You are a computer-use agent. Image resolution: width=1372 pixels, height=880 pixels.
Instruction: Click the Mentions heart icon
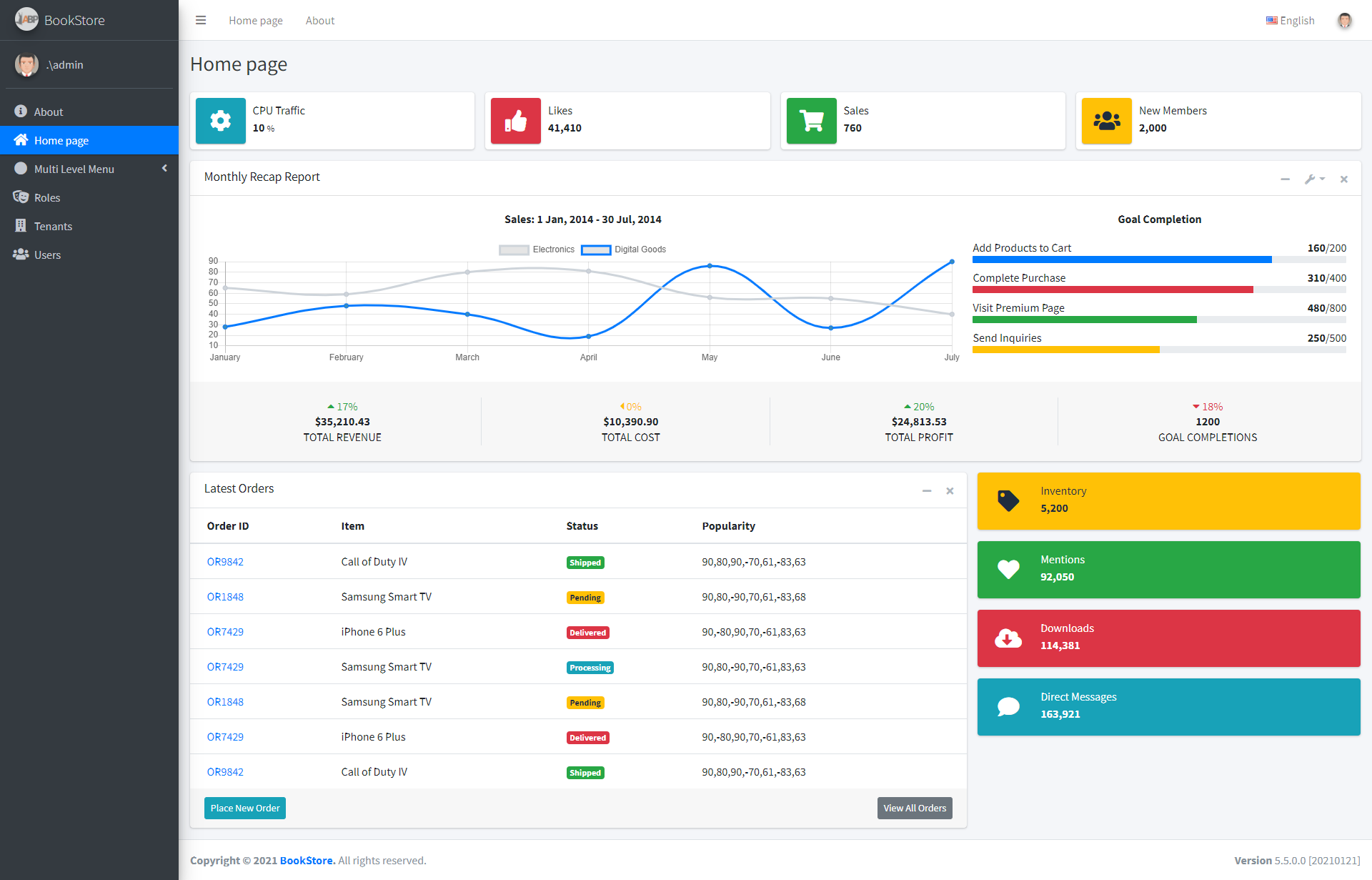(1007, 567)
